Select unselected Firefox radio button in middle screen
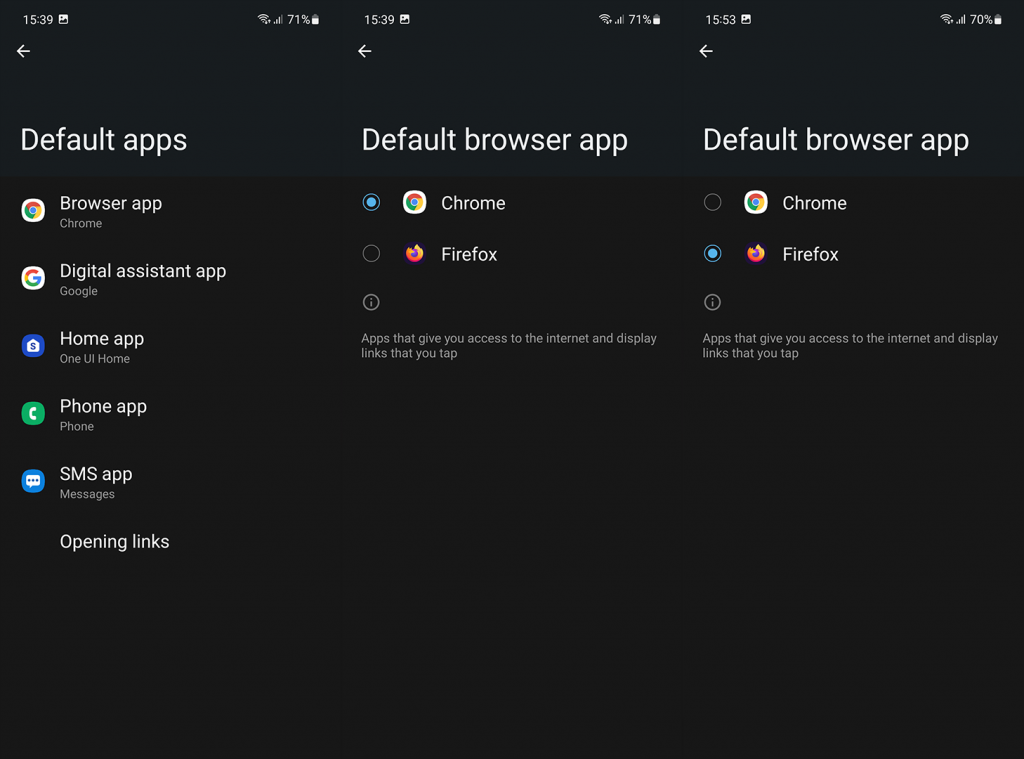This screenshot has width=1024, height=759. pyautogui.click(x=371, y=253)
